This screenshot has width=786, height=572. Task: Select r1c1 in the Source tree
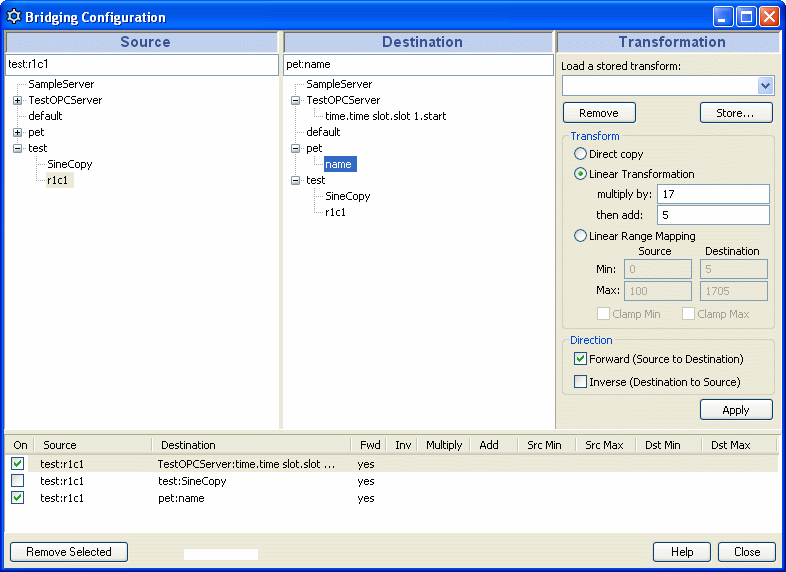coord(58,180)
